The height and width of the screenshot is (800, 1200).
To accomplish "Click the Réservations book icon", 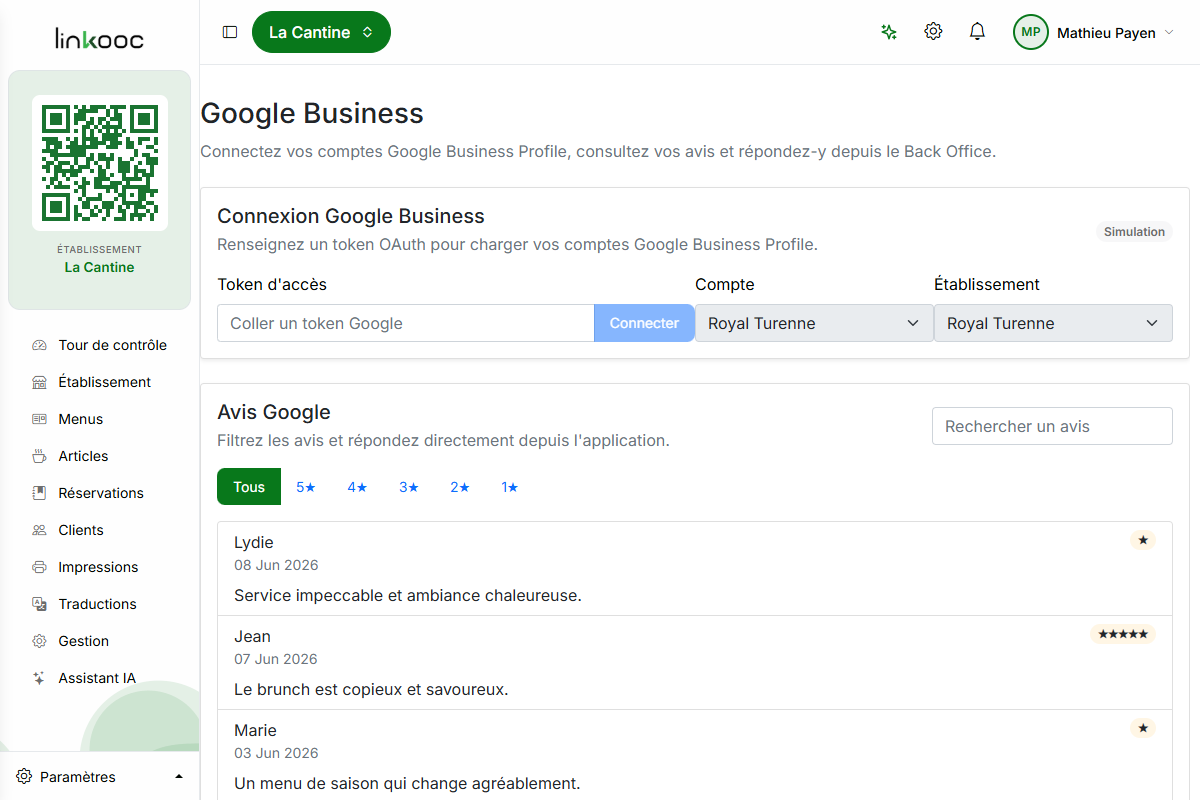I will [40, 493].
